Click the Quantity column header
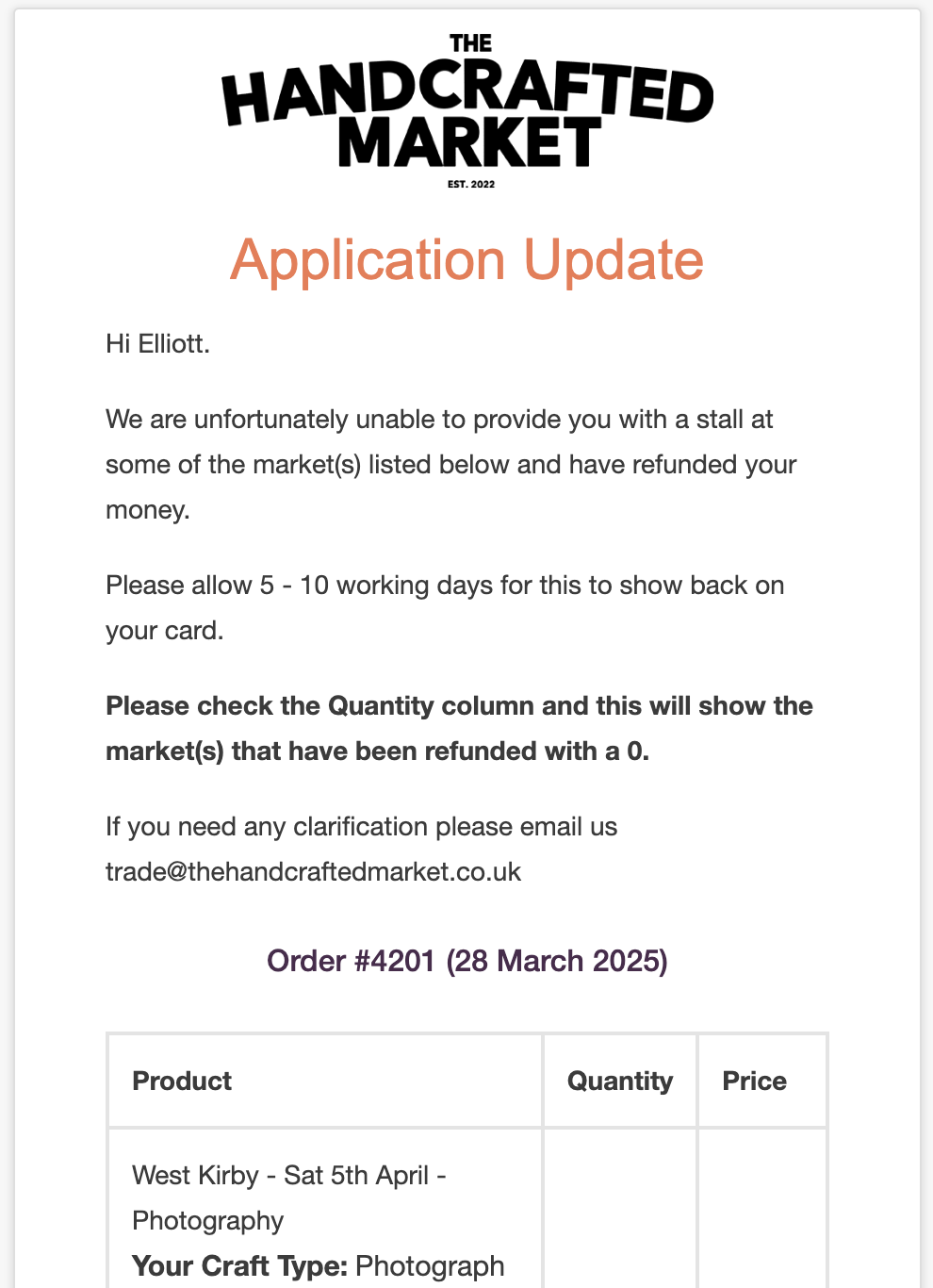 click(619, 1081)
